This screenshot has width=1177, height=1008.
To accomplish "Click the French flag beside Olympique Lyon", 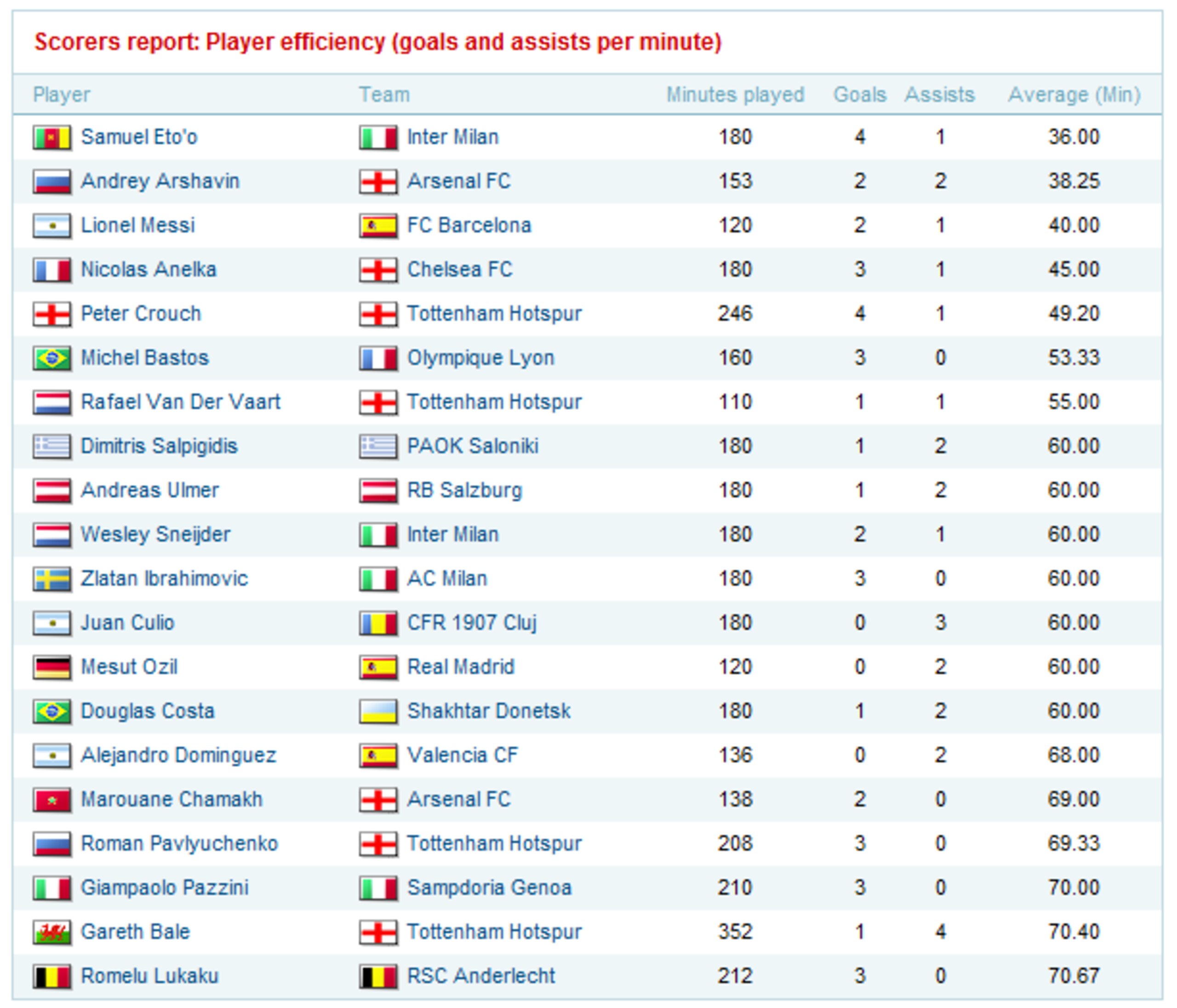I will (x=378, y=359).
